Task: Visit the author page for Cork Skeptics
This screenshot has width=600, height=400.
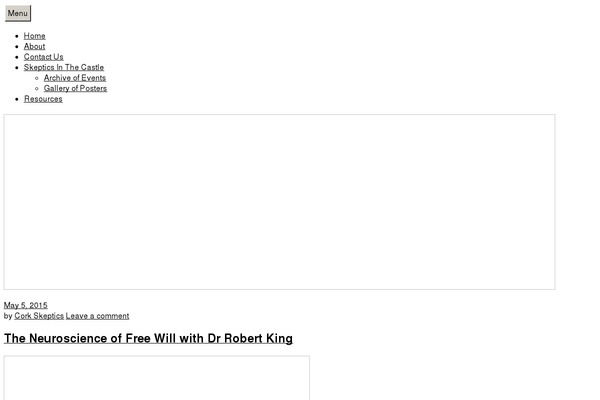Action: pos(39,316)
